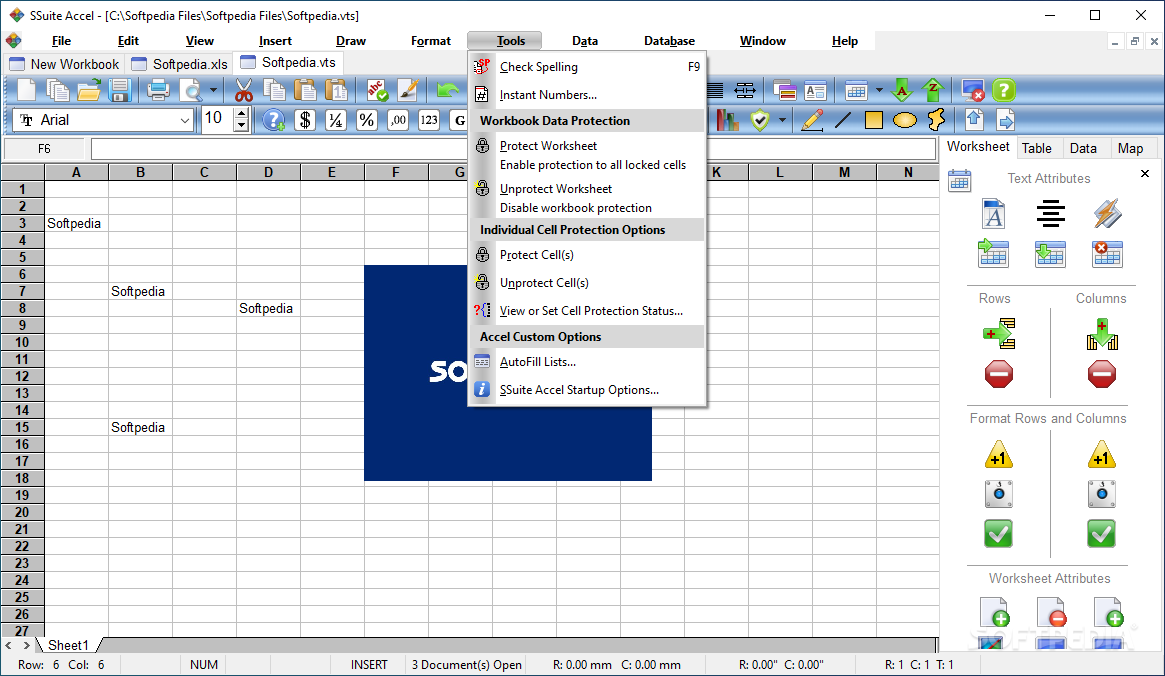Open View or Set Cell Protection Status...
This screenshot has height=676, width=1165.
[x=587, y=311]
